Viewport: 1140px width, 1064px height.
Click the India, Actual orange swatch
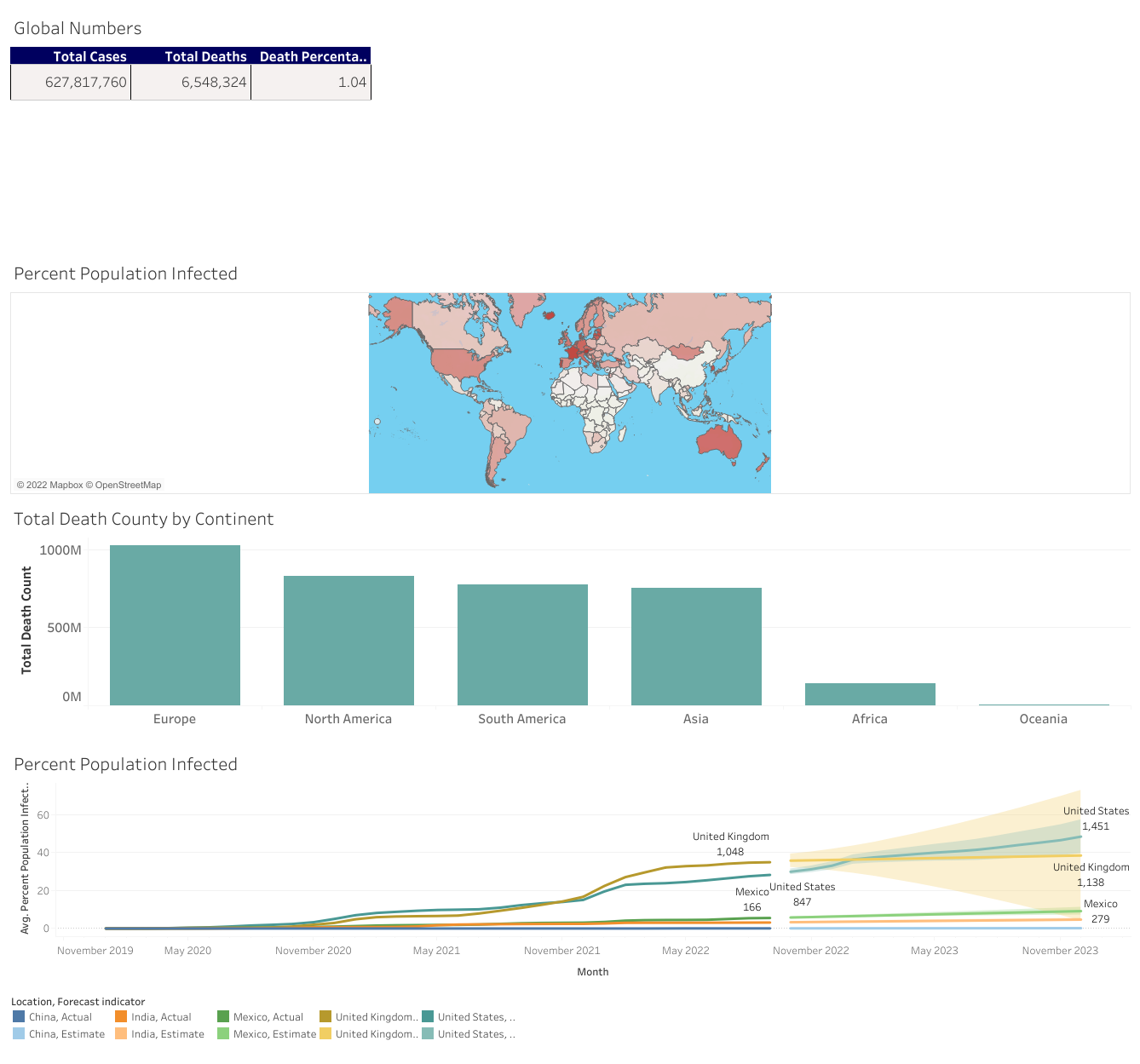[121, 1016]
